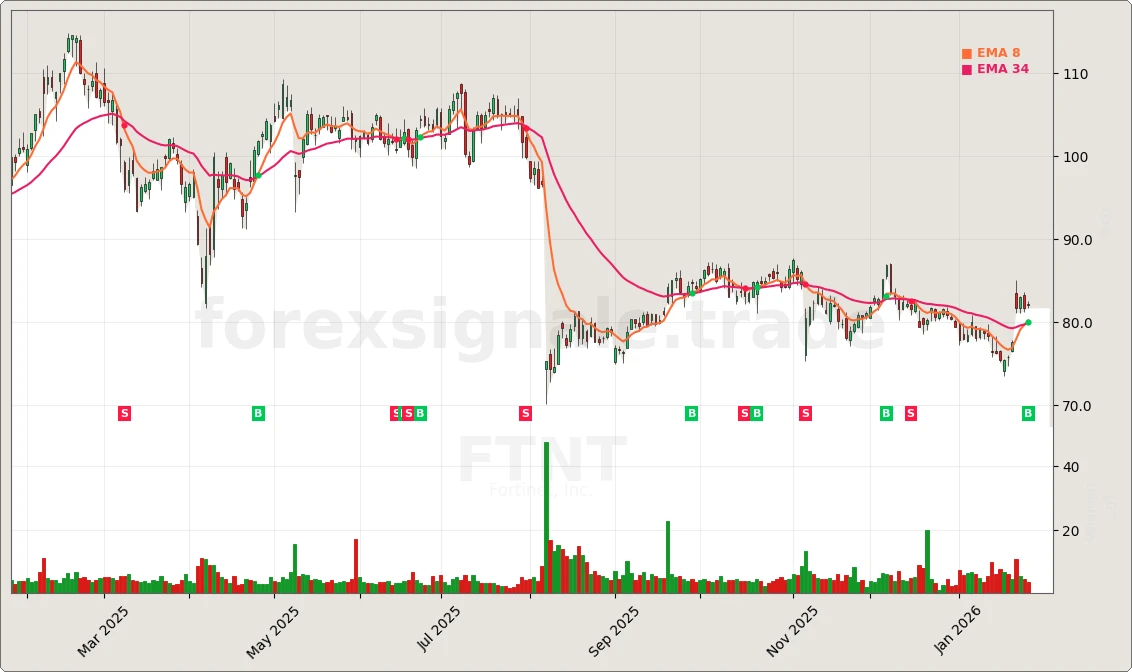Click the final B buy marker near Jan 2026
The height and width of the screenshot is (672, 1132).
[1027, 412]
